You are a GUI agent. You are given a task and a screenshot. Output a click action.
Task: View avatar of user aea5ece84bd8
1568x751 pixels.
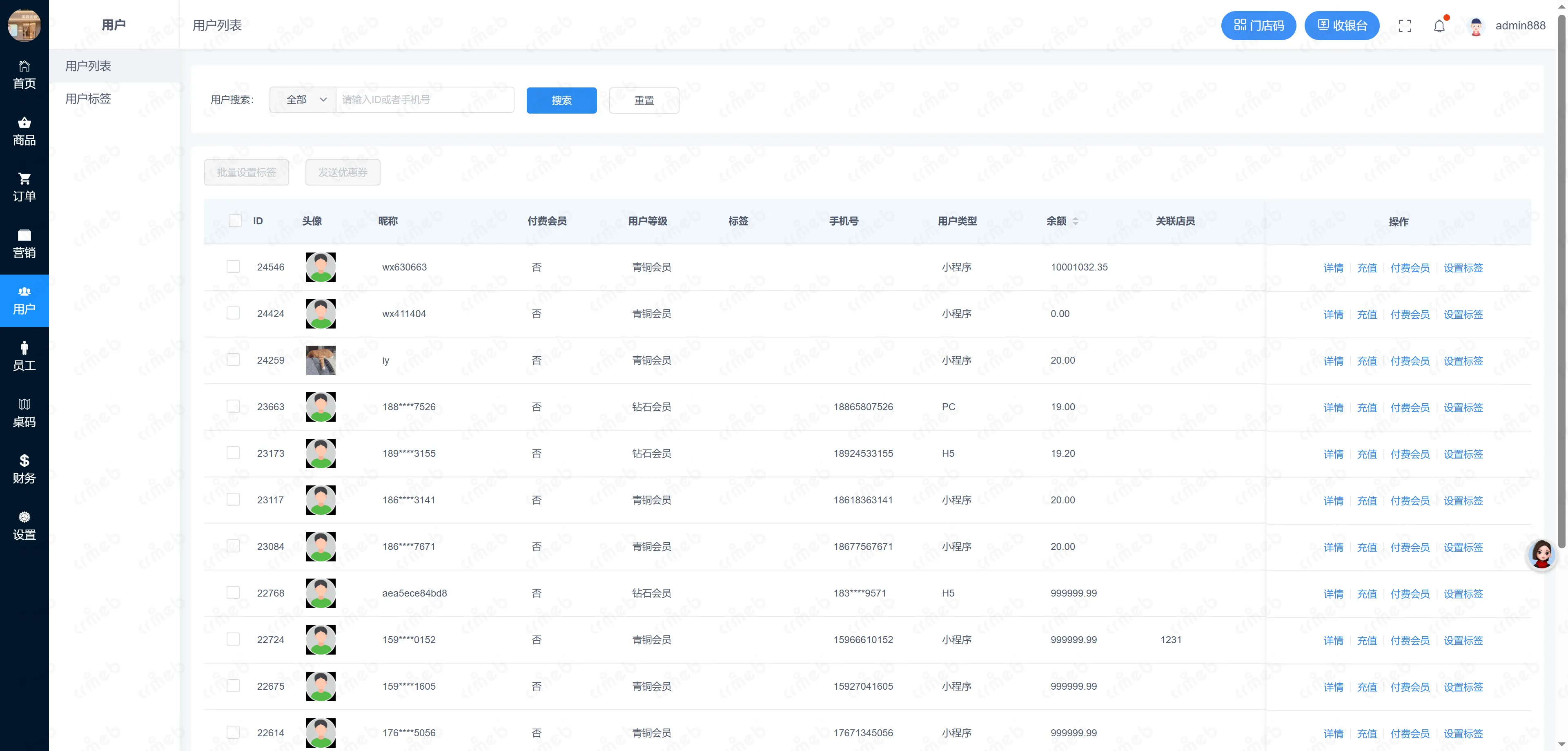pyautogui.click(x=321, y=592)
